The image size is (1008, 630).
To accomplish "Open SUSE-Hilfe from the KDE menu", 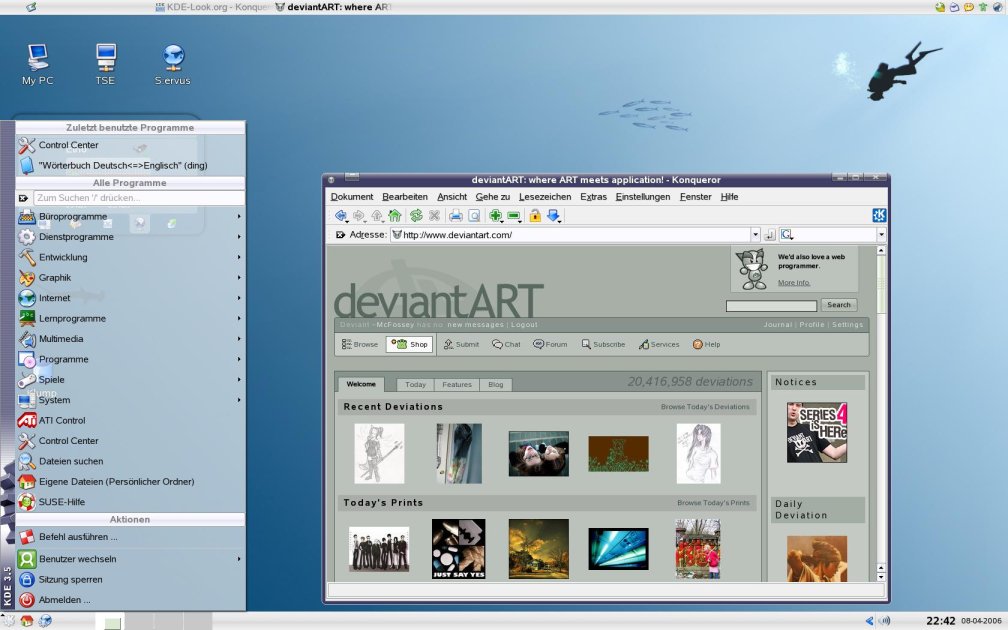I will click(x=130, y=502).
